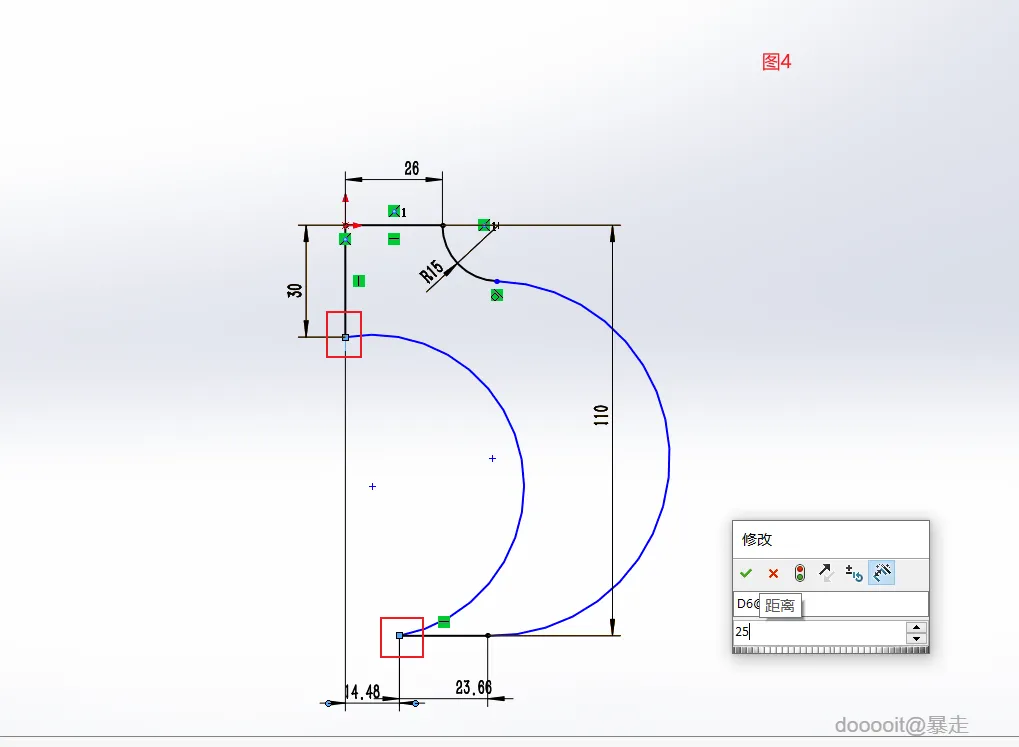Select the 110 vertical dimension
The width and height of the screenshot is (1019, 747).
[x=601, y=415]
